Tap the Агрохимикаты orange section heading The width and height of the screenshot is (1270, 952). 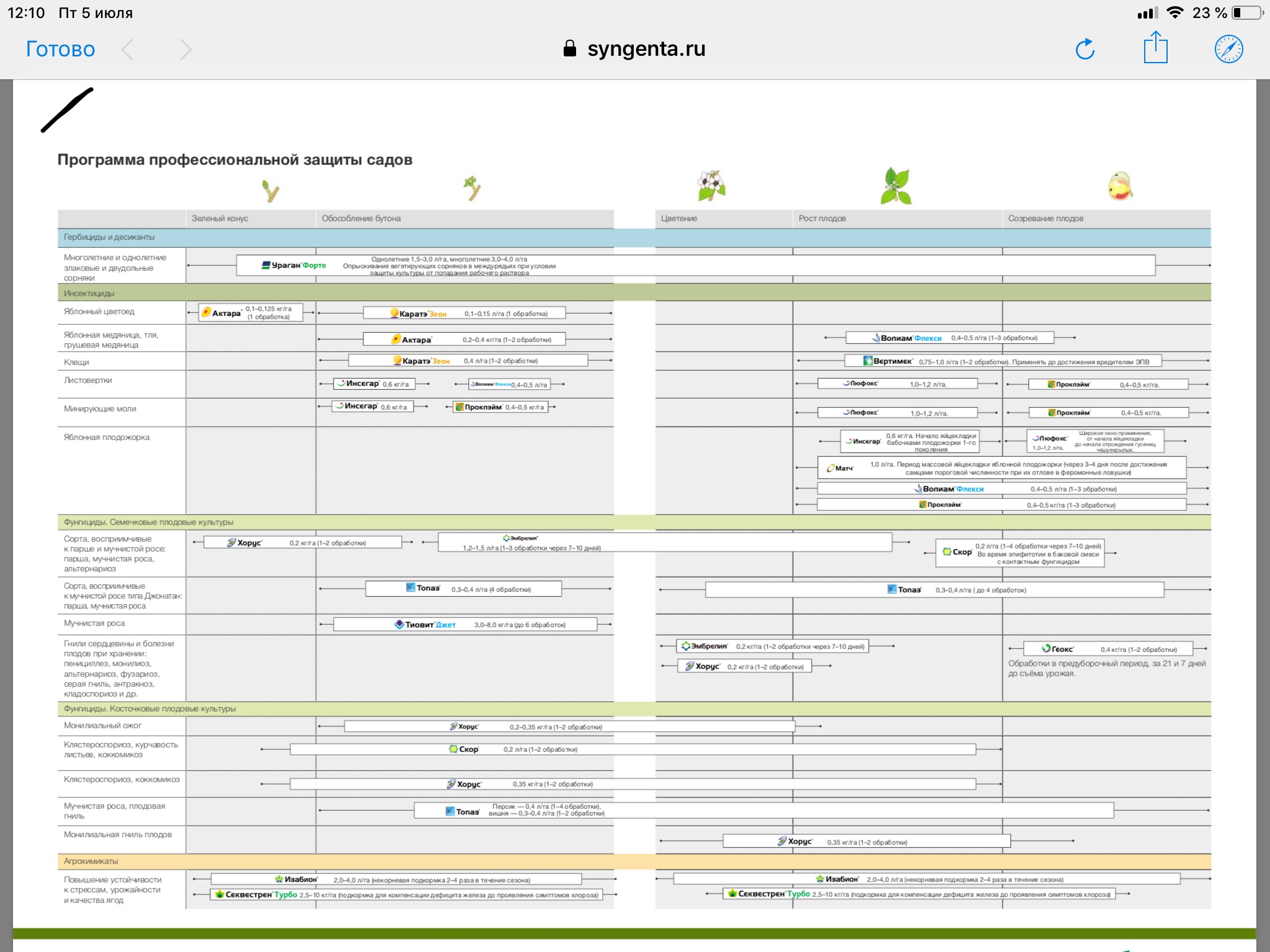91,861
